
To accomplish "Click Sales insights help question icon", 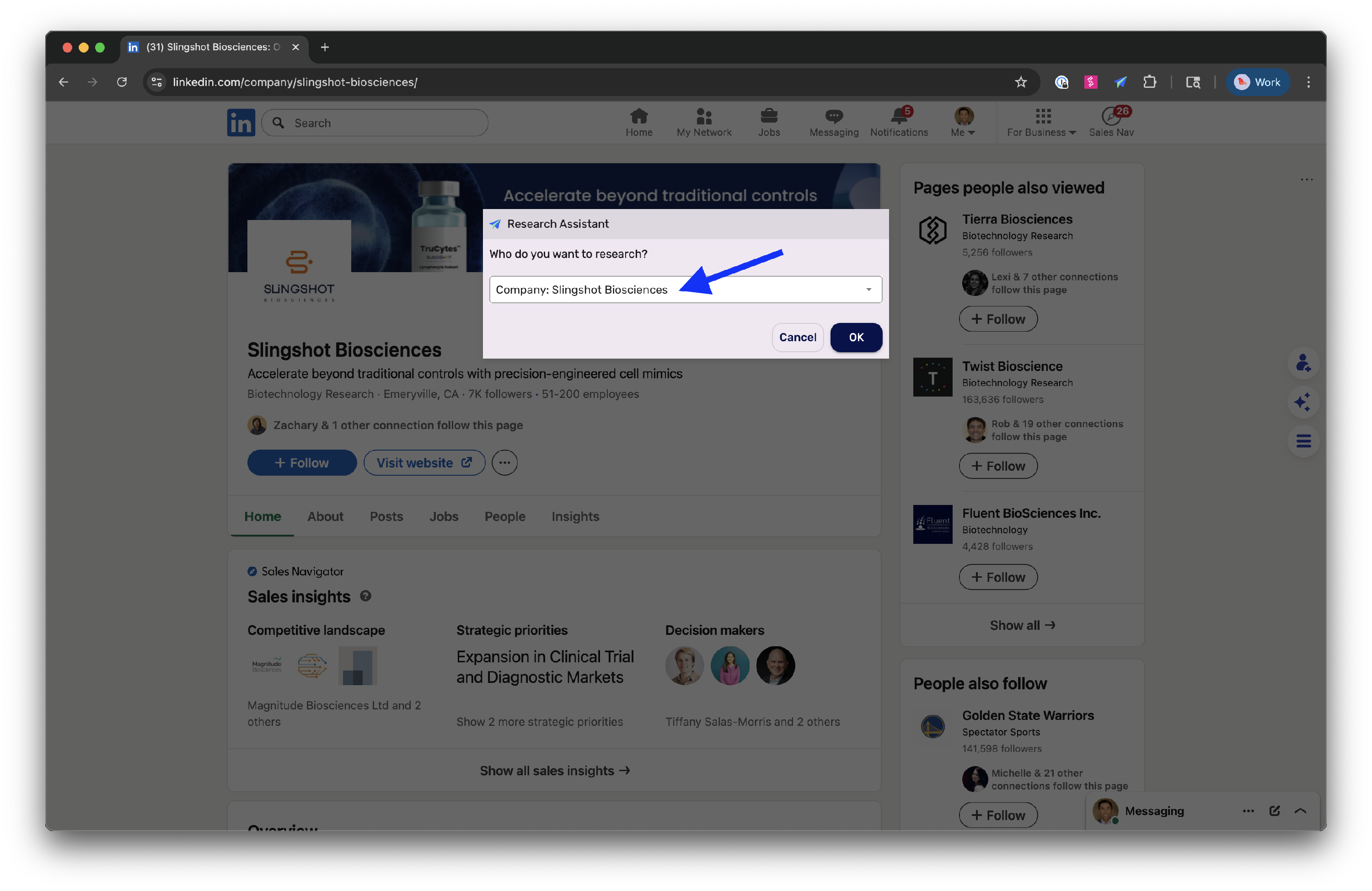I will [x=365, y=596].
